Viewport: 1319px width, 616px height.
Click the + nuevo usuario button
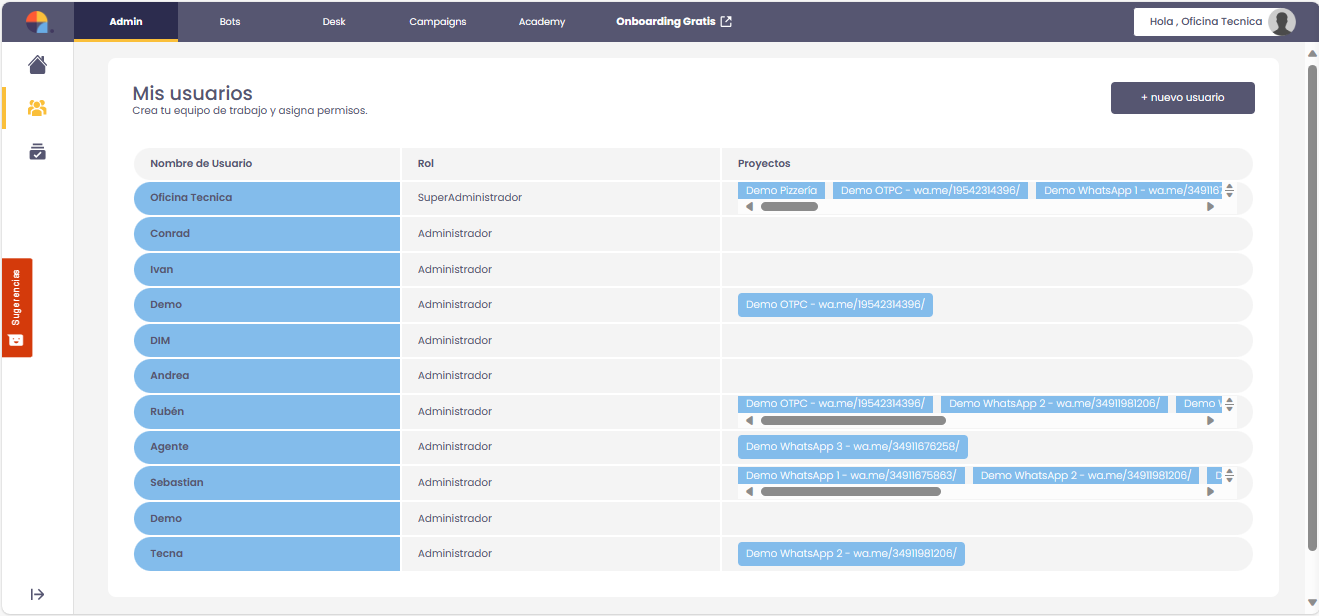pos(1182,98)
